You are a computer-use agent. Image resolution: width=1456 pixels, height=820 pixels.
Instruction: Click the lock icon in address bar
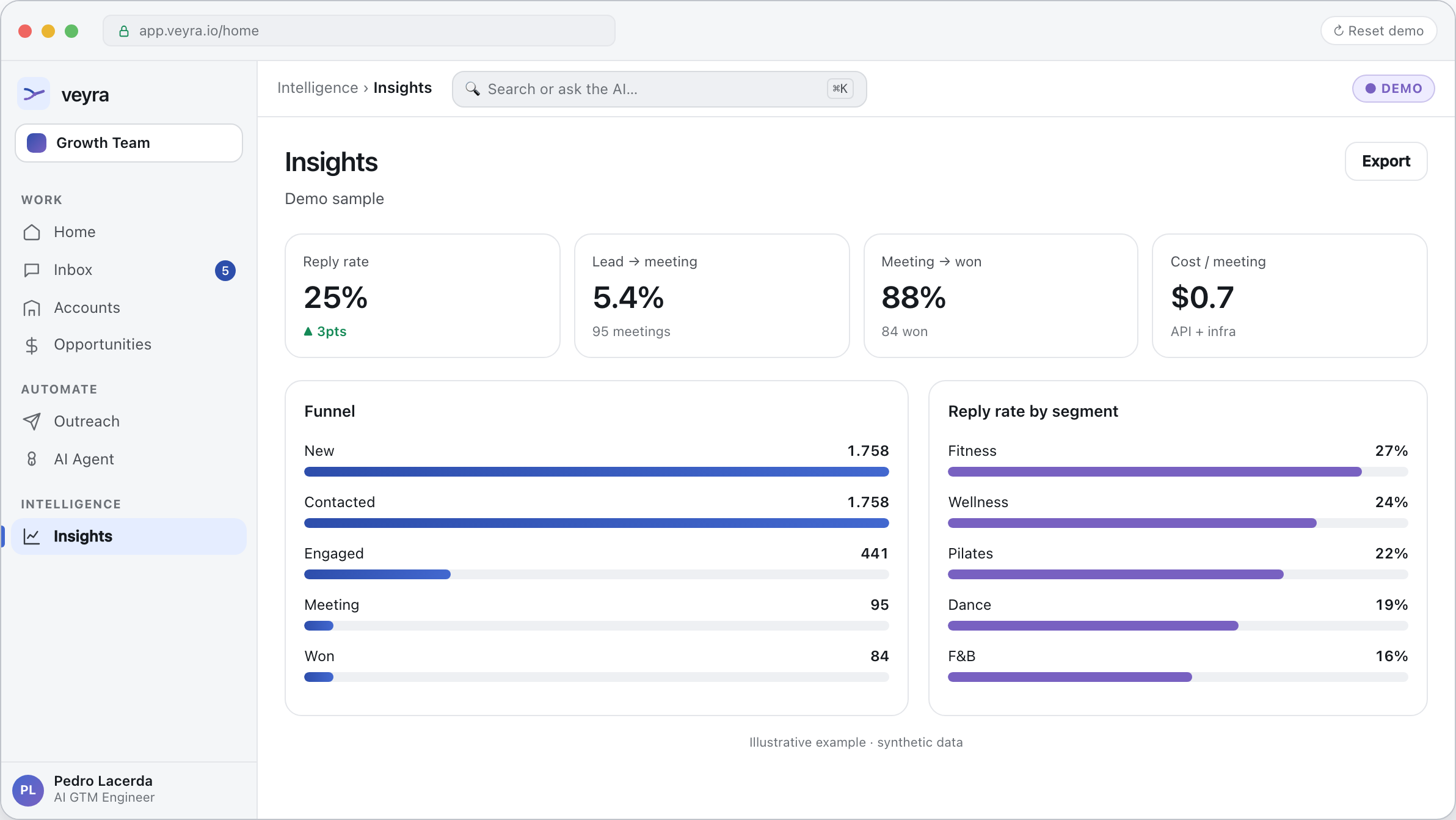[x=123, y=31]
